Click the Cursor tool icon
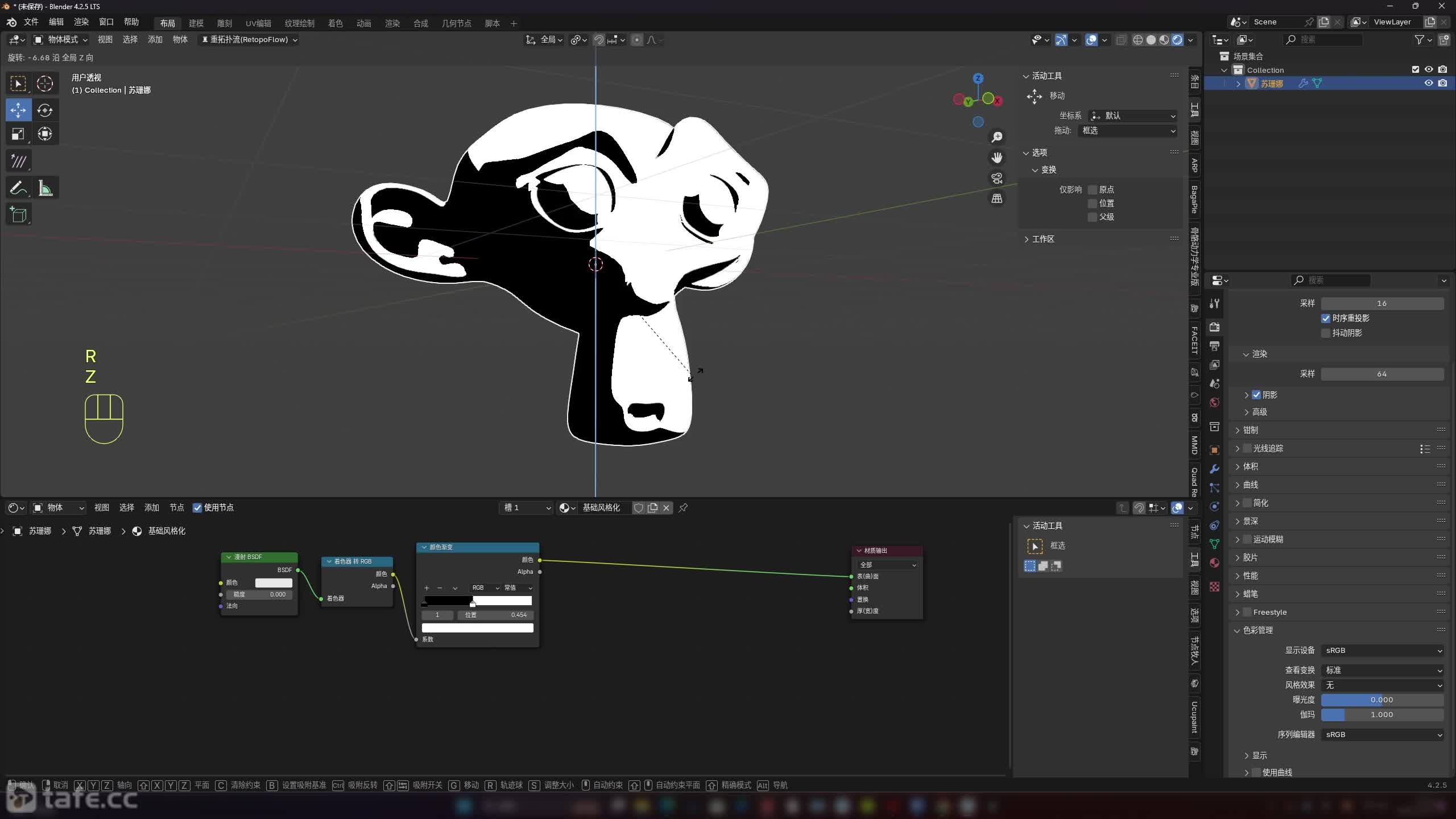This screenshot has width=1456, height=819. coord(45,84)
